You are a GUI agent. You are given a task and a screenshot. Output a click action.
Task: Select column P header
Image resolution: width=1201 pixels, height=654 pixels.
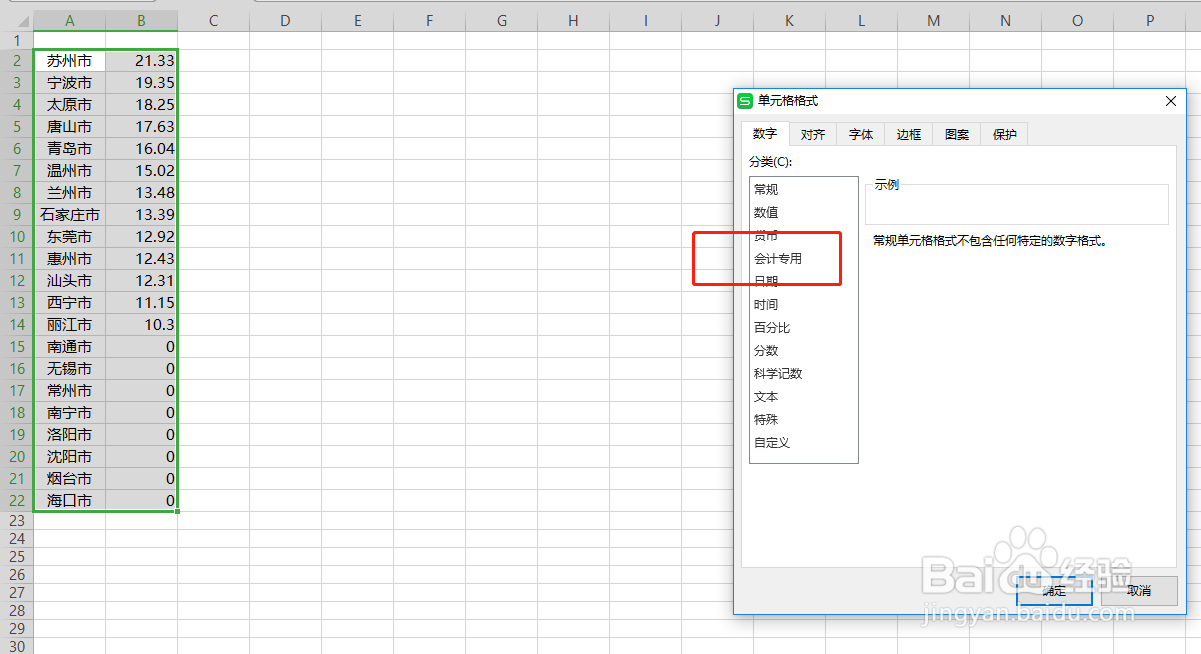tap(1150, 20)
